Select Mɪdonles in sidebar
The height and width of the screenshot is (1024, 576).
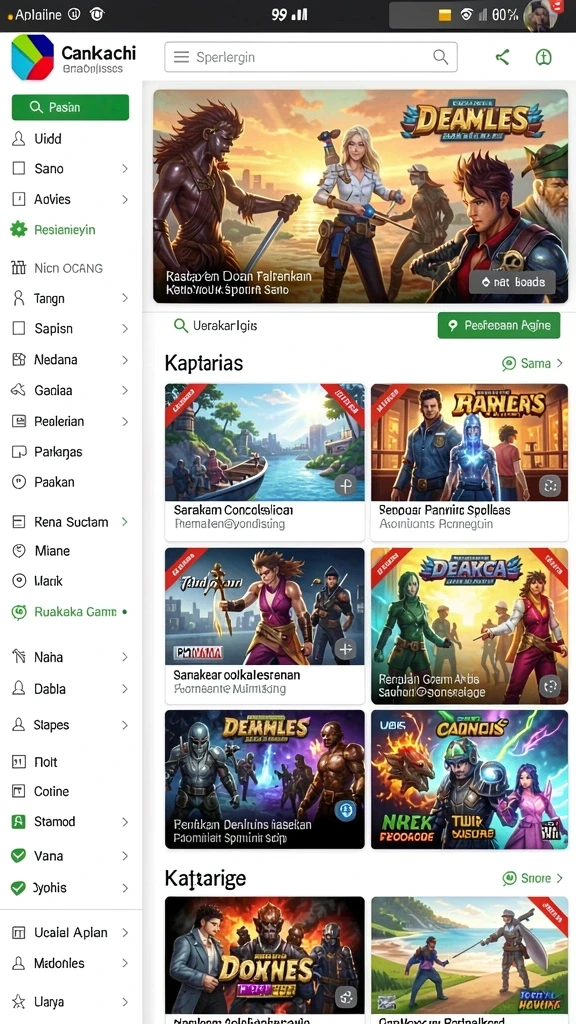(x=71, y=963)
